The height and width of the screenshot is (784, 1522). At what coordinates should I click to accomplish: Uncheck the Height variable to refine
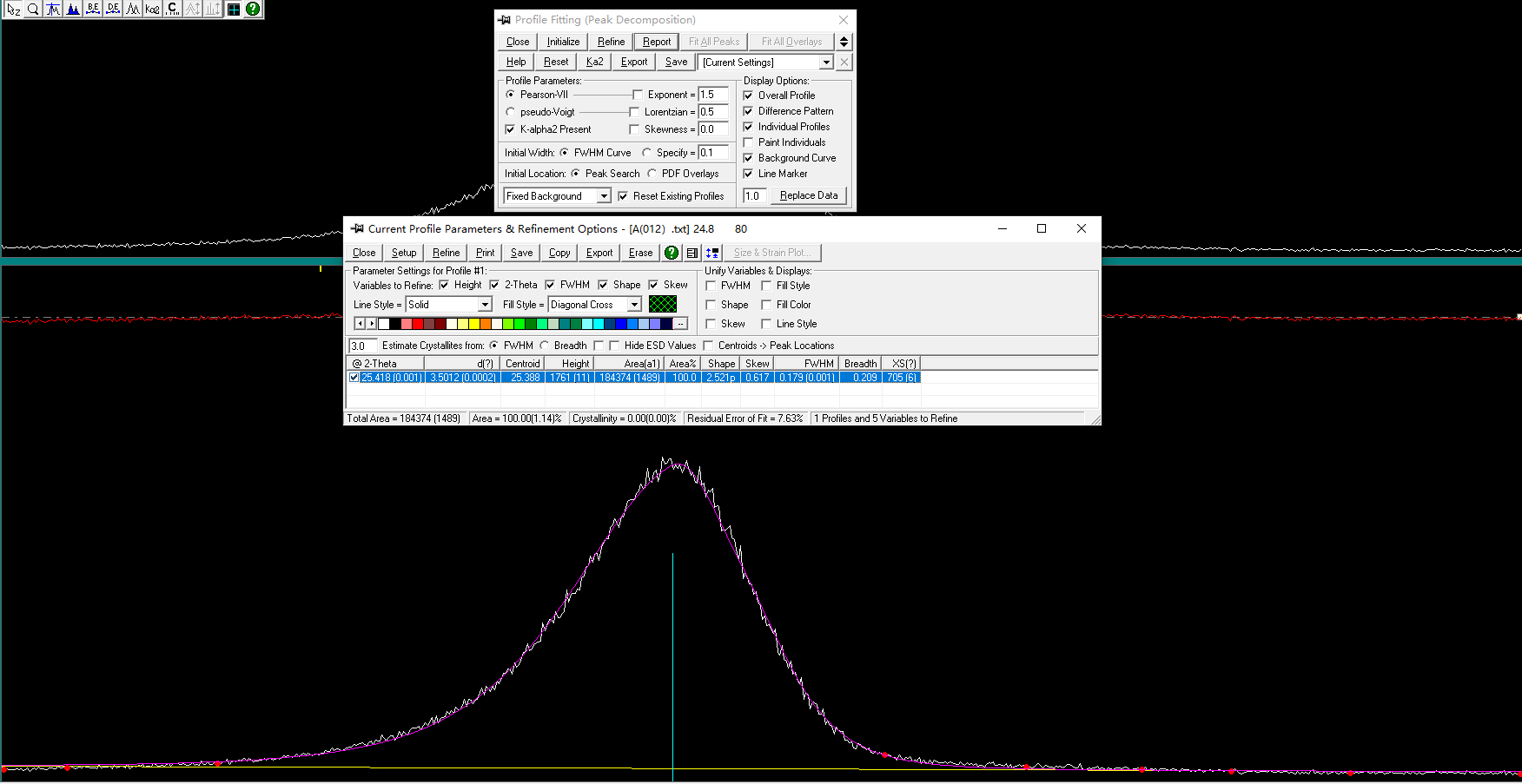click(444, 285)
